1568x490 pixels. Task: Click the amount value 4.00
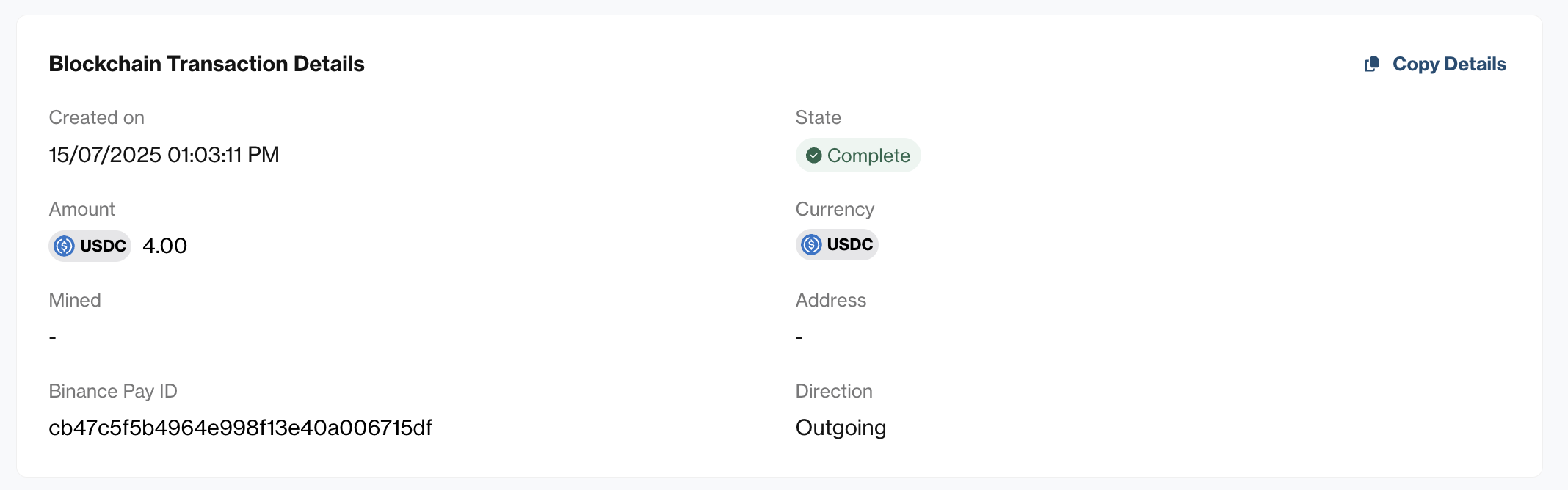point(165,246)
